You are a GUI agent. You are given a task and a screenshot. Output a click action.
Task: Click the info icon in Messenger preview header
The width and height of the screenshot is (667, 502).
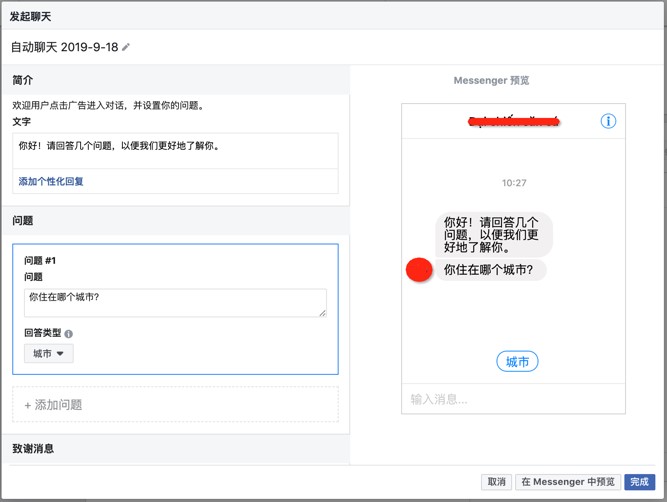click(x=608, y=121)
